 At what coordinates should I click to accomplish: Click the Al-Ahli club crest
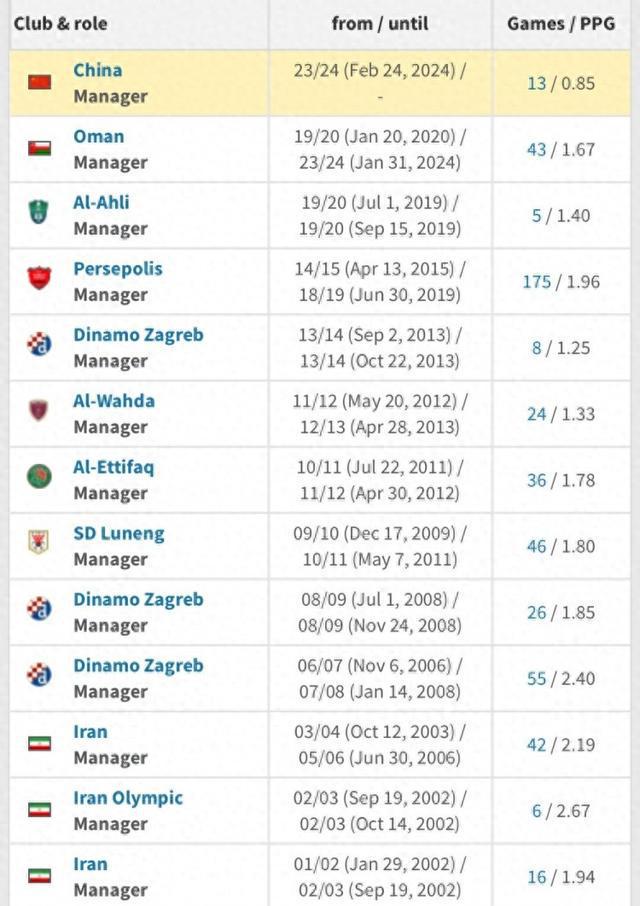click(x=39, y=214)
